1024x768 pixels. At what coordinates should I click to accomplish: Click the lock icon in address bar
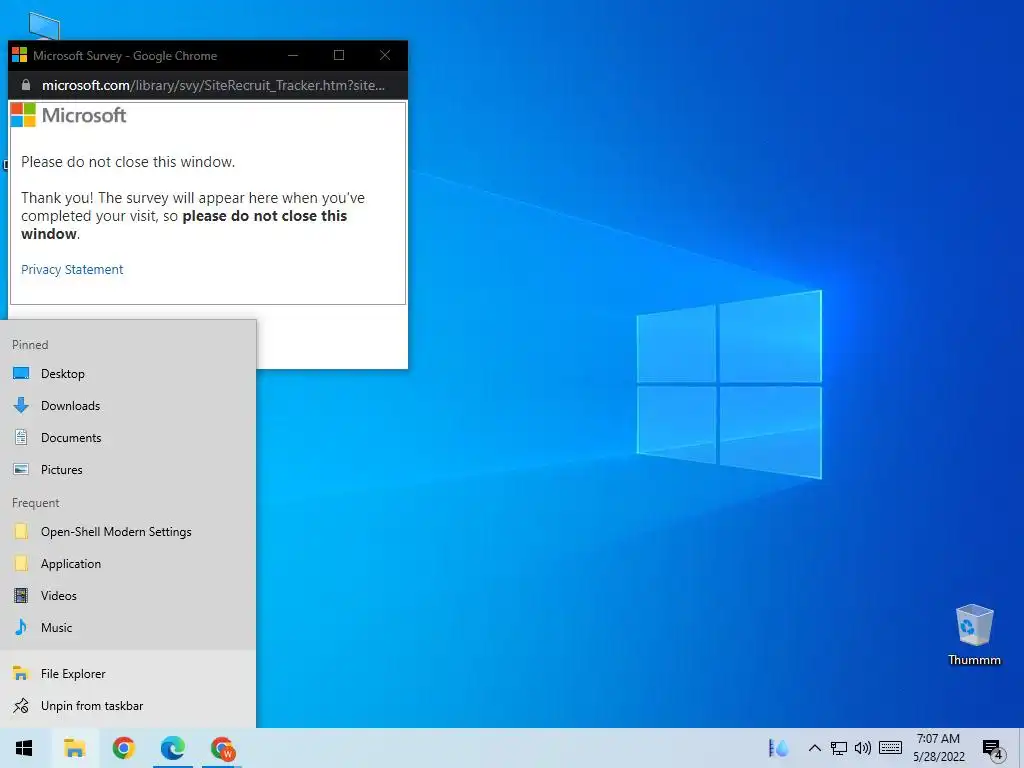25,85
